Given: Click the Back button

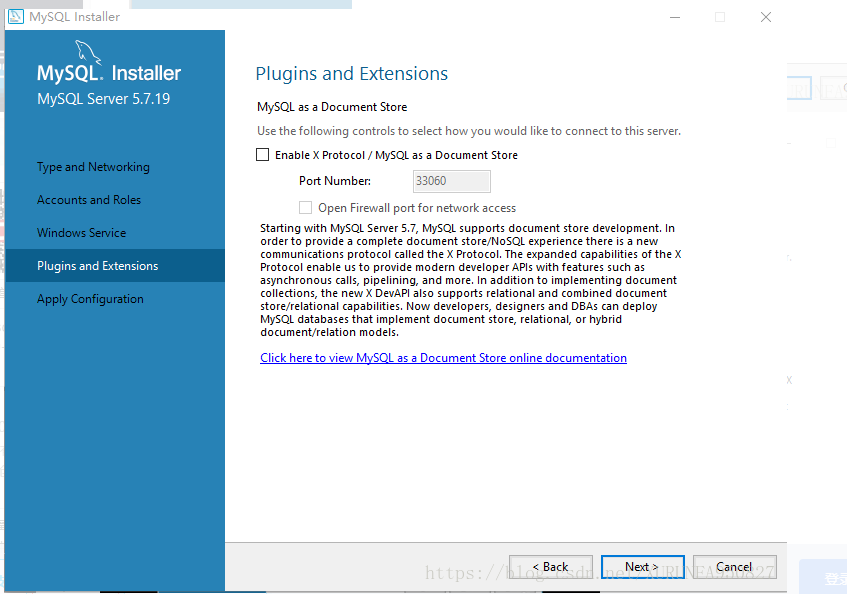Looking at the screenshot, I should [550, 567].
